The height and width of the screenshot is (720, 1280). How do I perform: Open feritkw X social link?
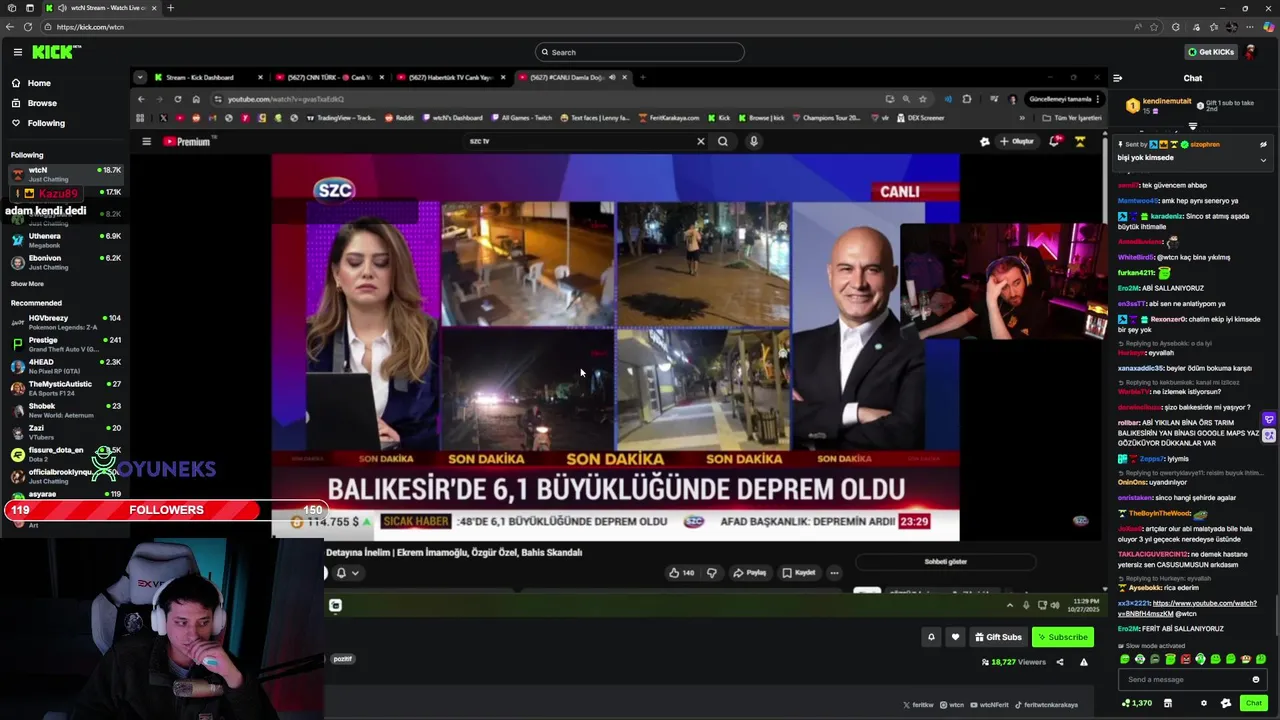pos(918,705)
